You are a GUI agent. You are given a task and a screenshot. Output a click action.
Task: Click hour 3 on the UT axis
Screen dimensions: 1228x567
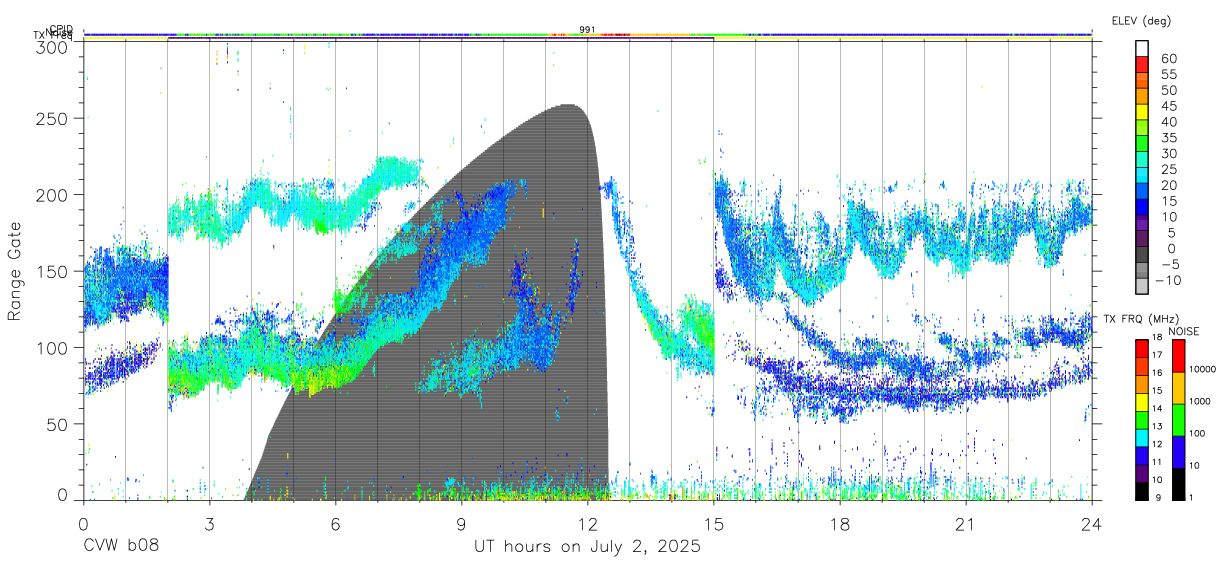(209, 523)
